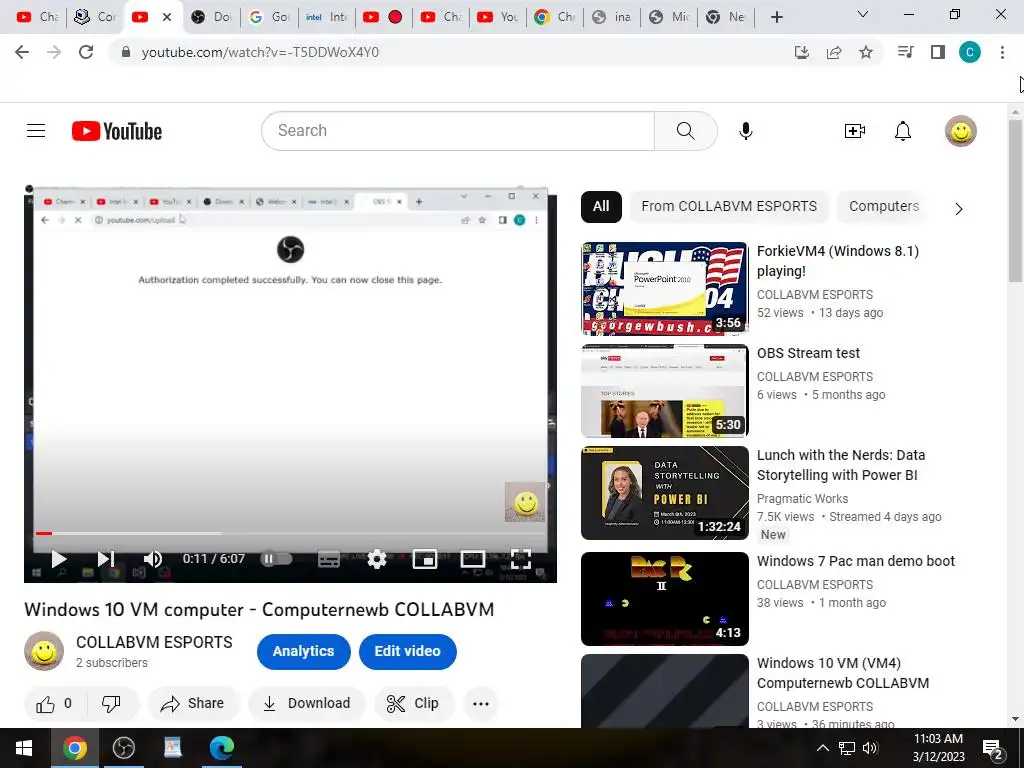Open the tab search dropdown chevron
This screenshot has width=1024, height=768.
click(x=863, y=14)
